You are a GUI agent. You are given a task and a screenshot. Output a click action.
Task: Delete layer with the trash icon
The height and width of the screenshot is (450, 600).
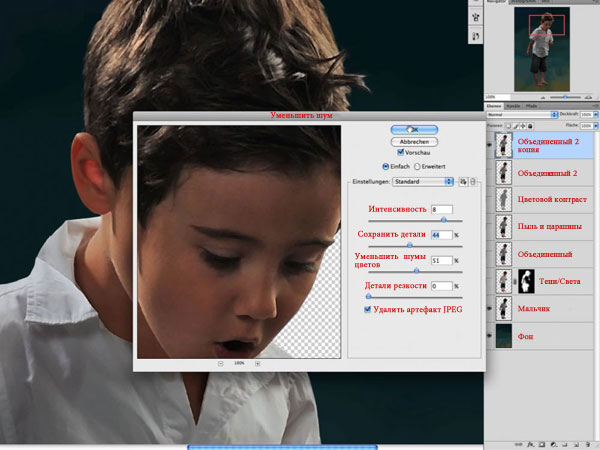(x=588, y=445)
